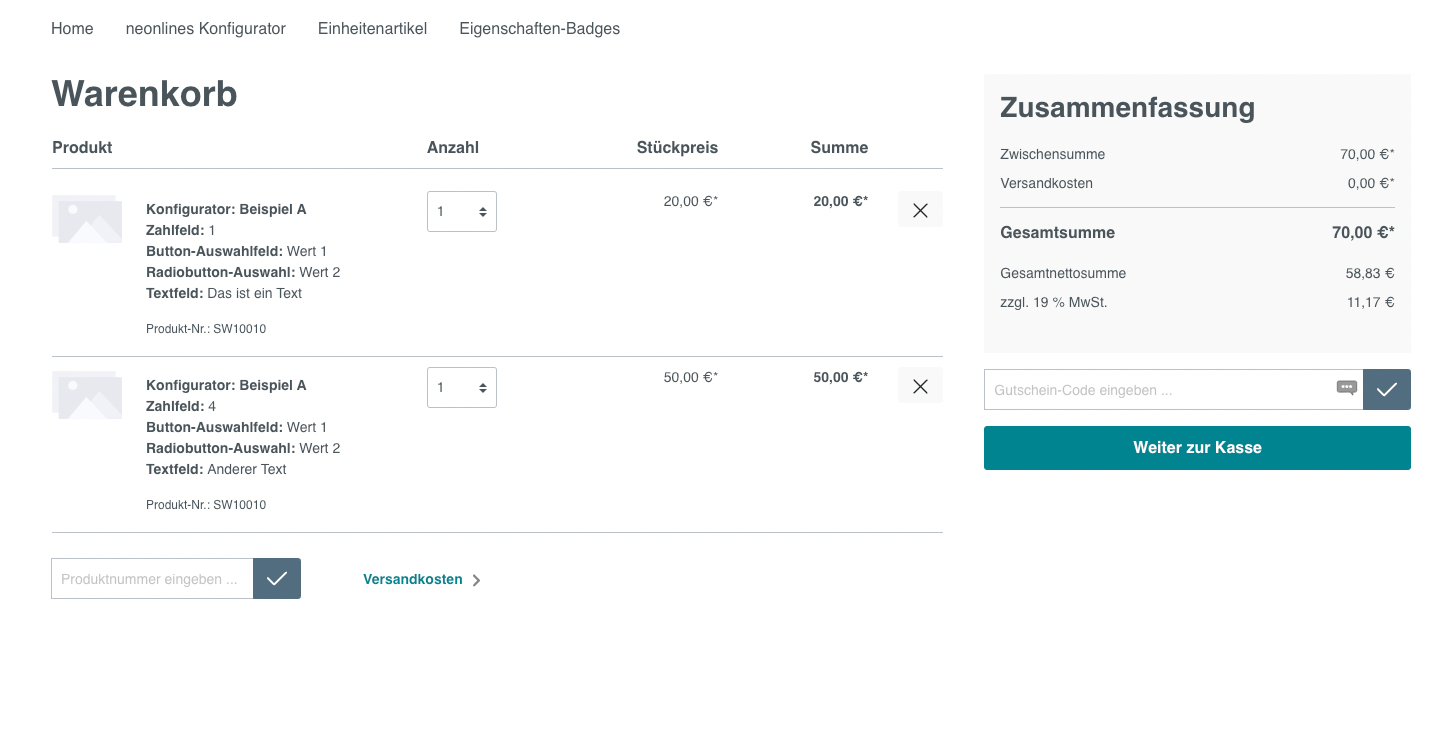The width and height of the screenshot is (1431, 732).
Task: Open quantity dropdown for second cart item
Action: (462, 388)
